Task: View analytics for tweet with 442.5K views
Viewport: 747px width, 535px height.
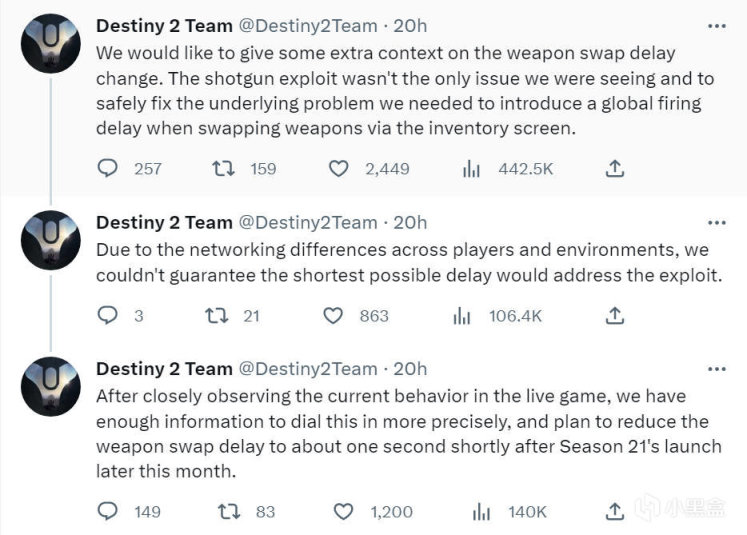Action: click(472, 169)
